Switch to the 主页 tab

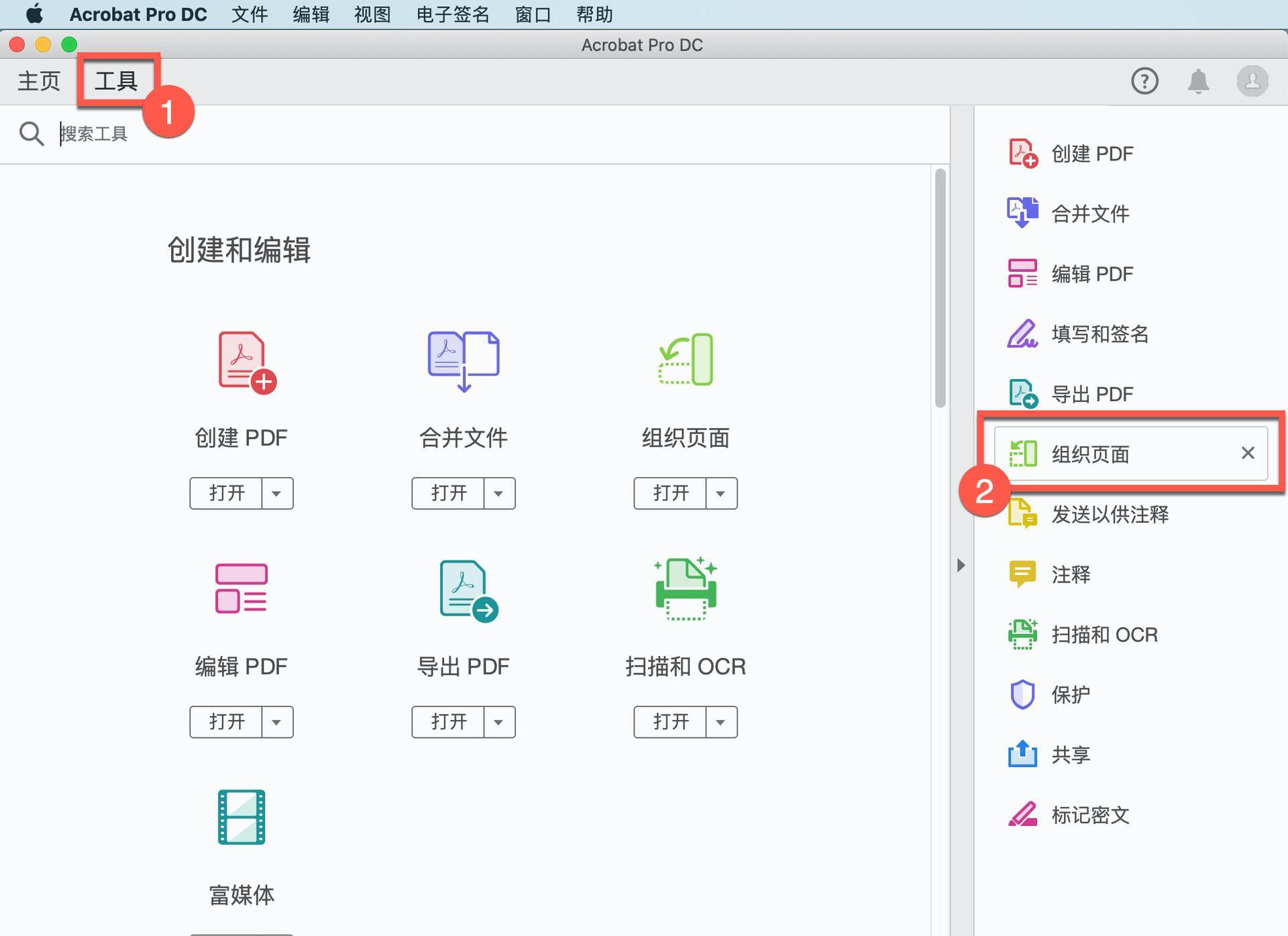point(38,81)
